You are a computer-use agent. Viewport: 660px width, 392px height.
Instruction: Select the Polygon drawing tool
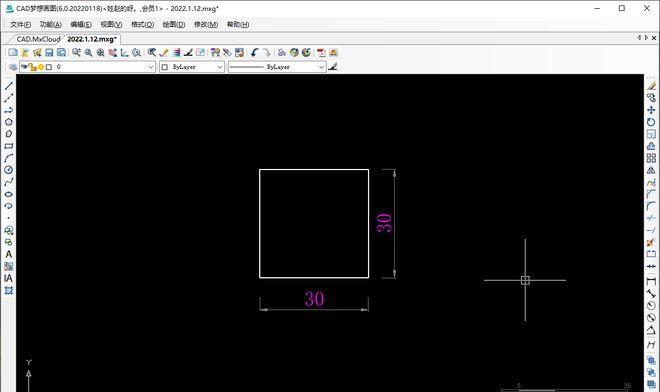click(8, 122)
